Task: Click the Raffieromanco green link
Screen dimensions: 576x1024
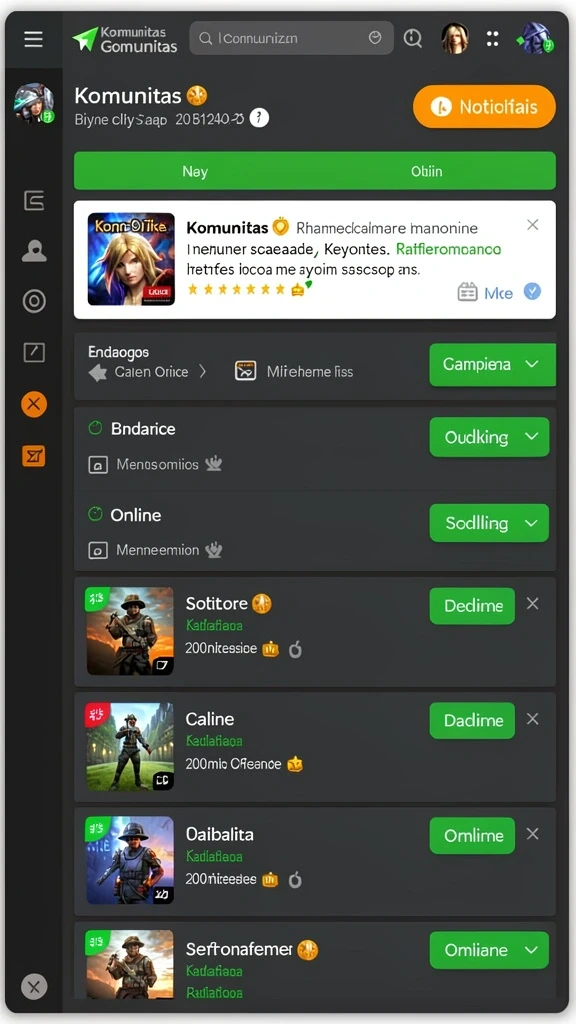Action: pos(448,249)
